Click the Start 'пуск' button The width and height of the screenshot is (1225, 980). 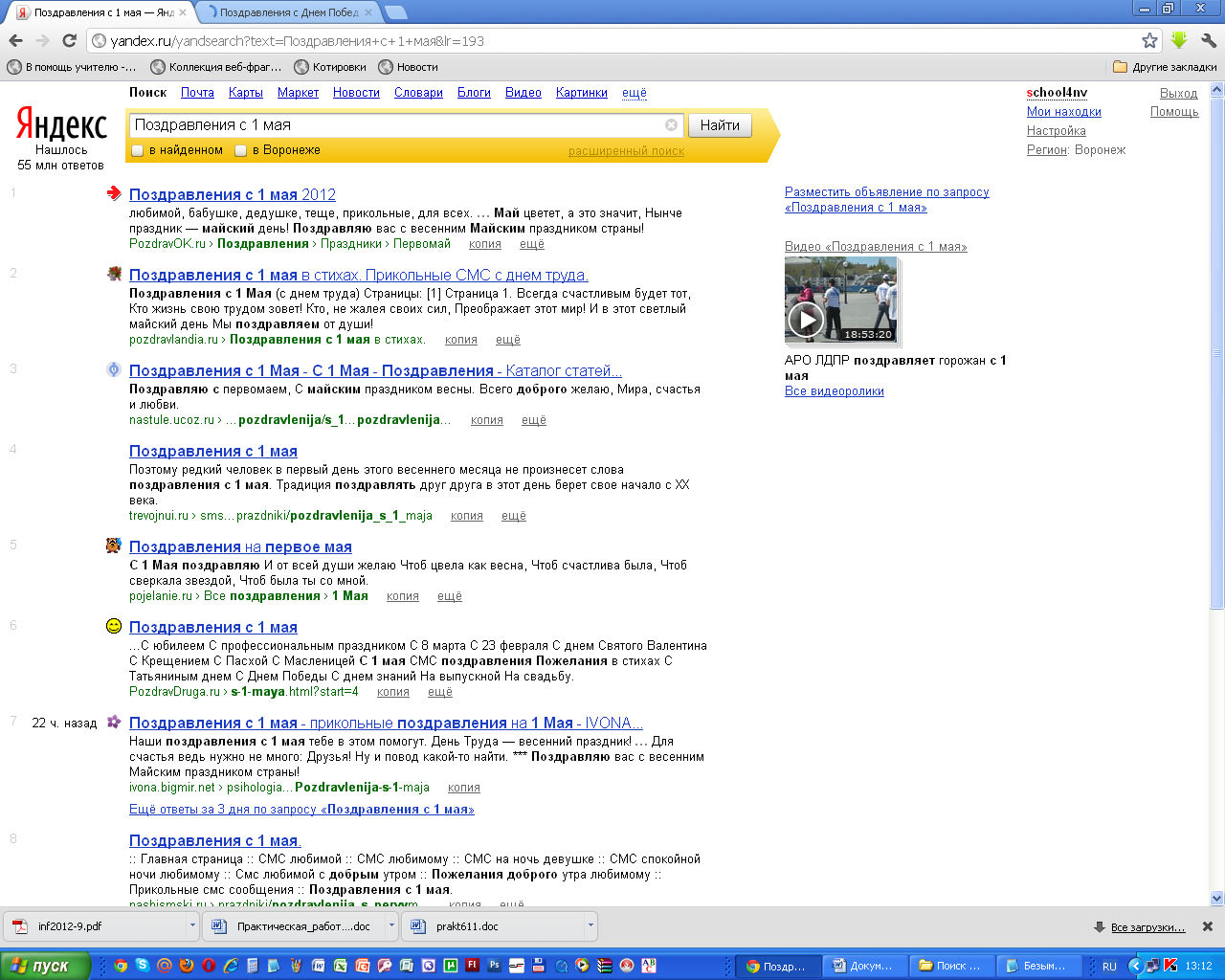[45, 966]
